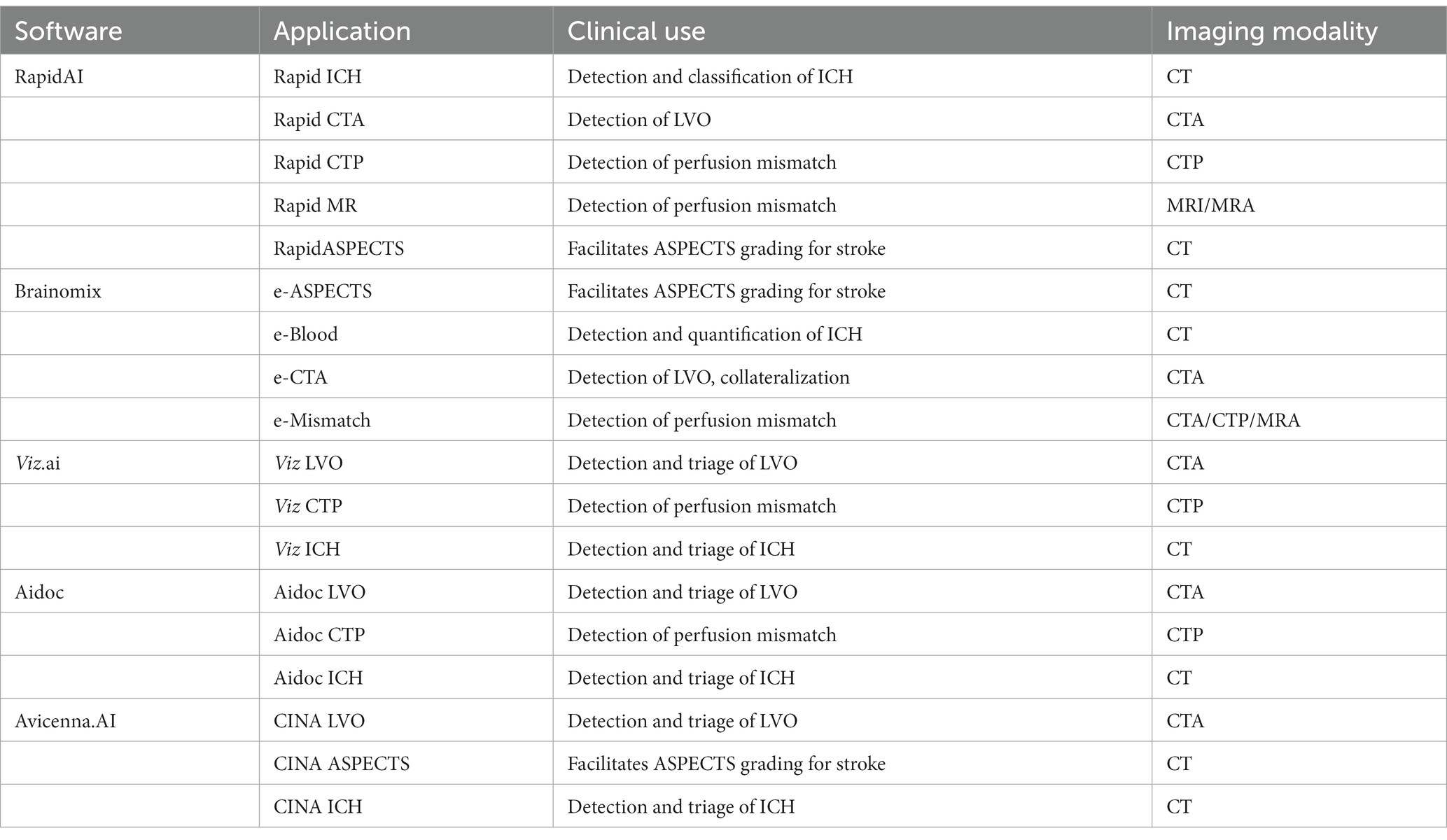Image resolution: width=1447 pixels, height=840 pixels.
Task: Click the Imaging modality column header
Action: (1299, 31)
